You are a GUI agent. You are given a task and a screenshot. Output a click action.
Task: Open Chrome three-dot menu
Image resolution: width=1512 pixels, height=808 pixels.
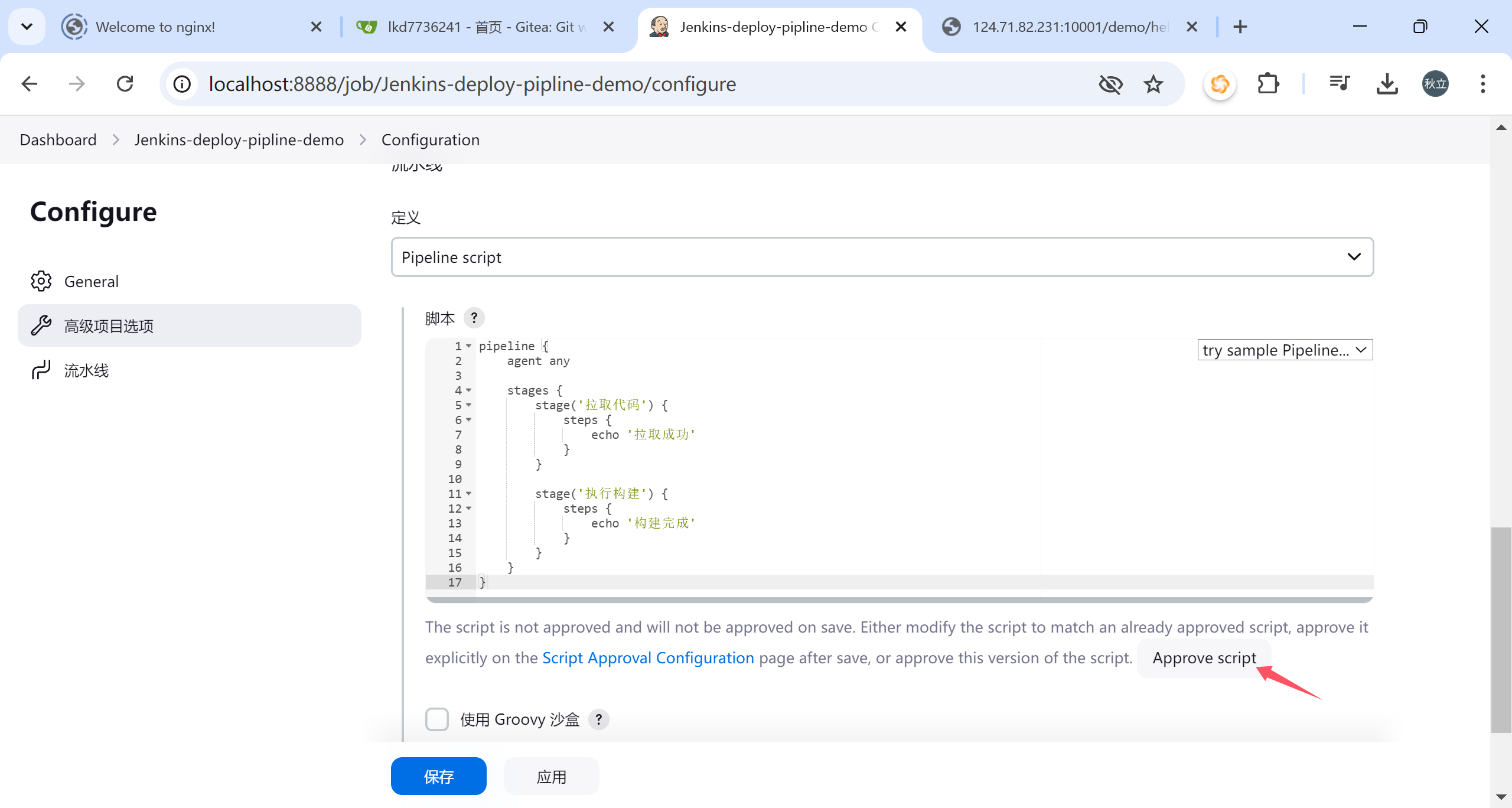(x=1482, y=84)
